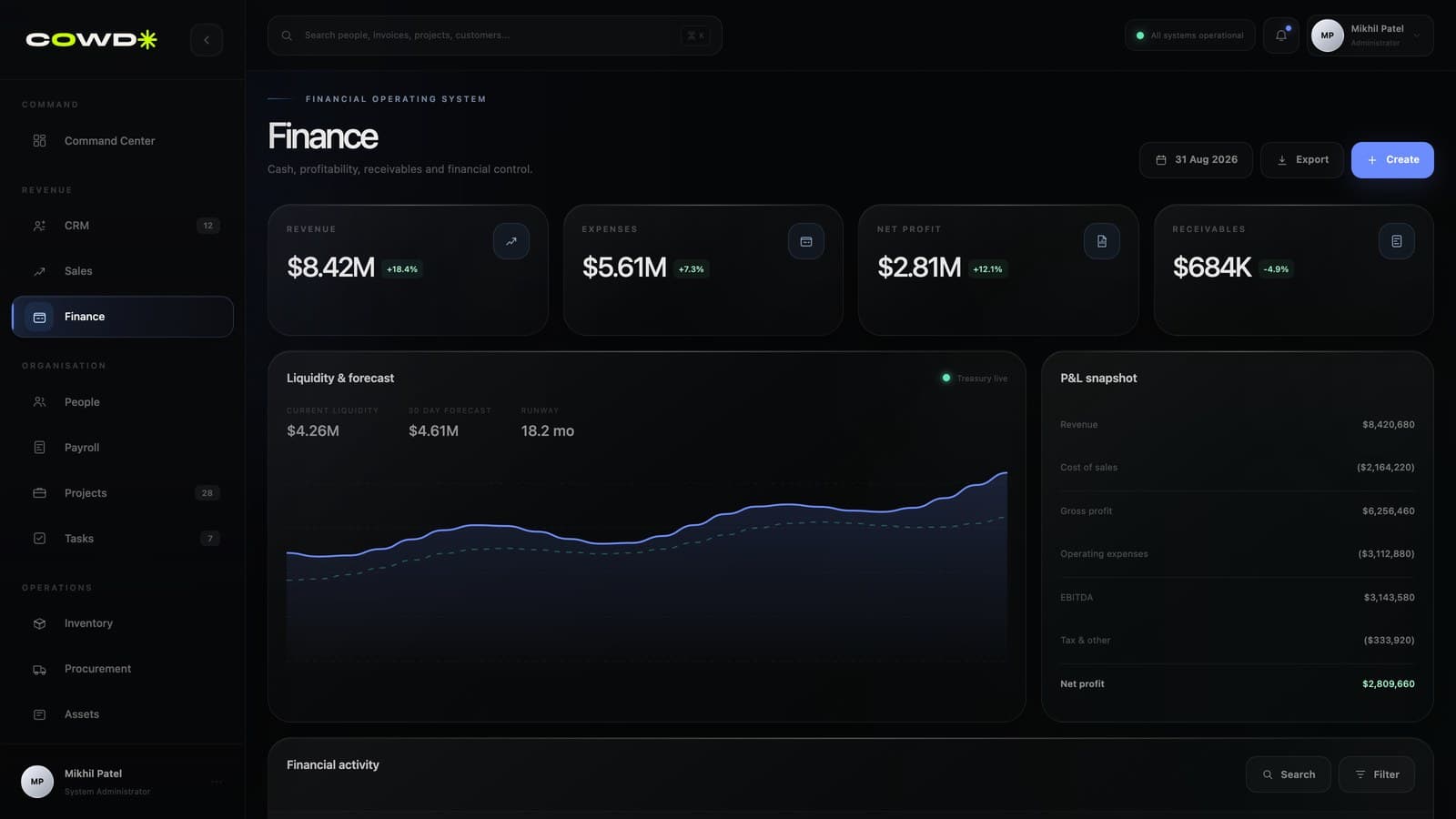
Task: Open the Procurement section
Action: [123, 669]
